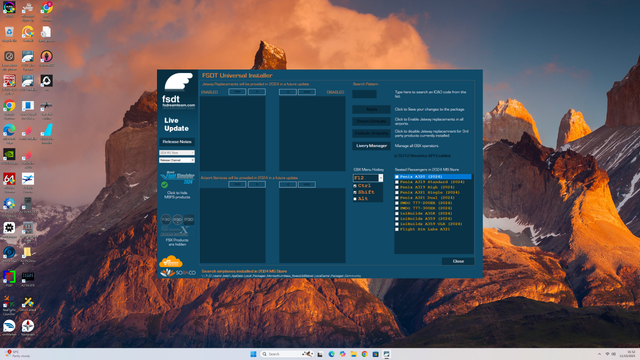Viewport: 640px width, 360px height.
Task: Toggle the Ctrl hotkey modifier checkbox
Action: pyautogui.click(x=355, y=186)
